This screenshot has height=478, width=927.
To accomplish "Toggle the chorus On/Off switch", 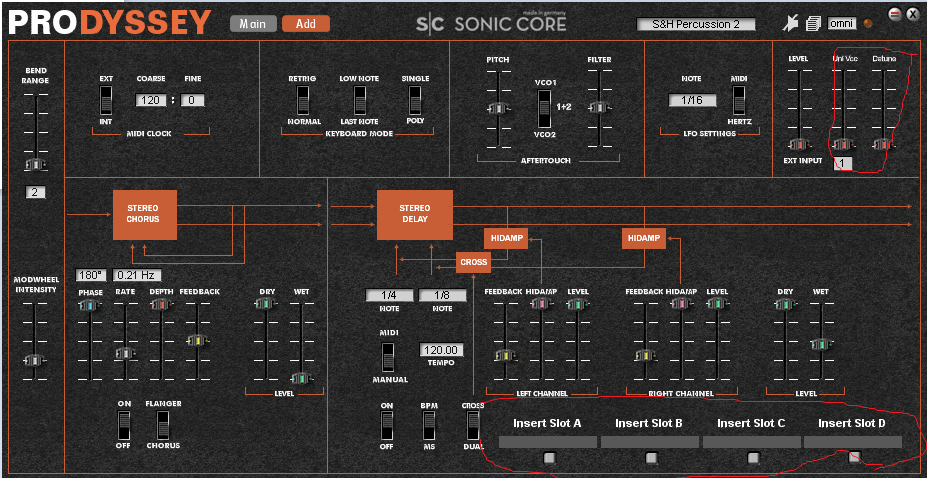I will click(x=124, y=423).
